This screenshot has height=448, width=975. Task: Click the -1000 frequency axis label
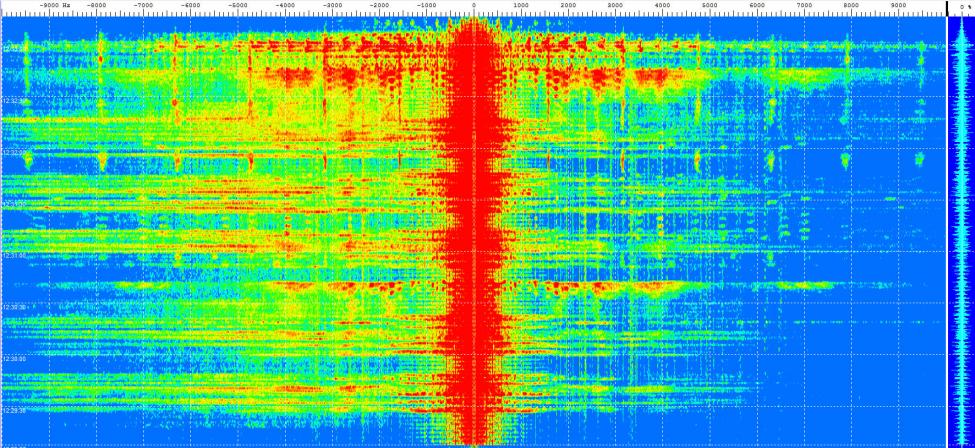427,4
